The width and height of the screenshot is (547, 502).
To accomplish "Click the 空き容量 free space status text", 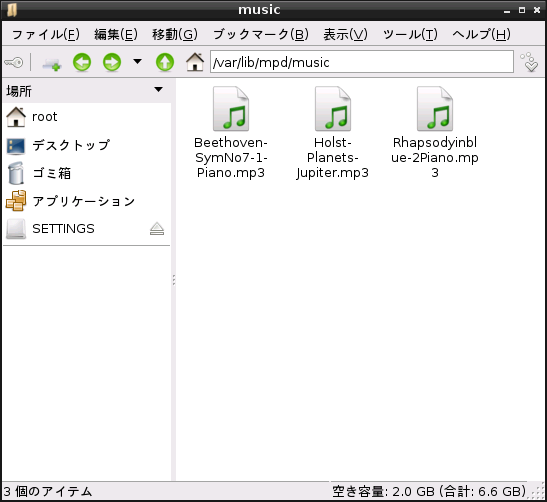I will click(x=429, y=492).
